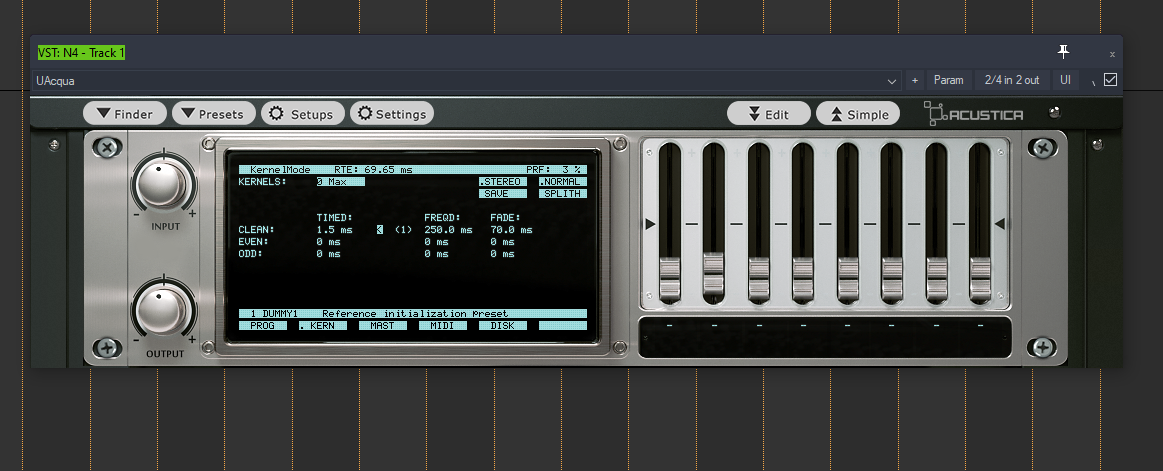Click the Acustica logo
This screenshot has height=471, width=1163.
pos(974,113)
